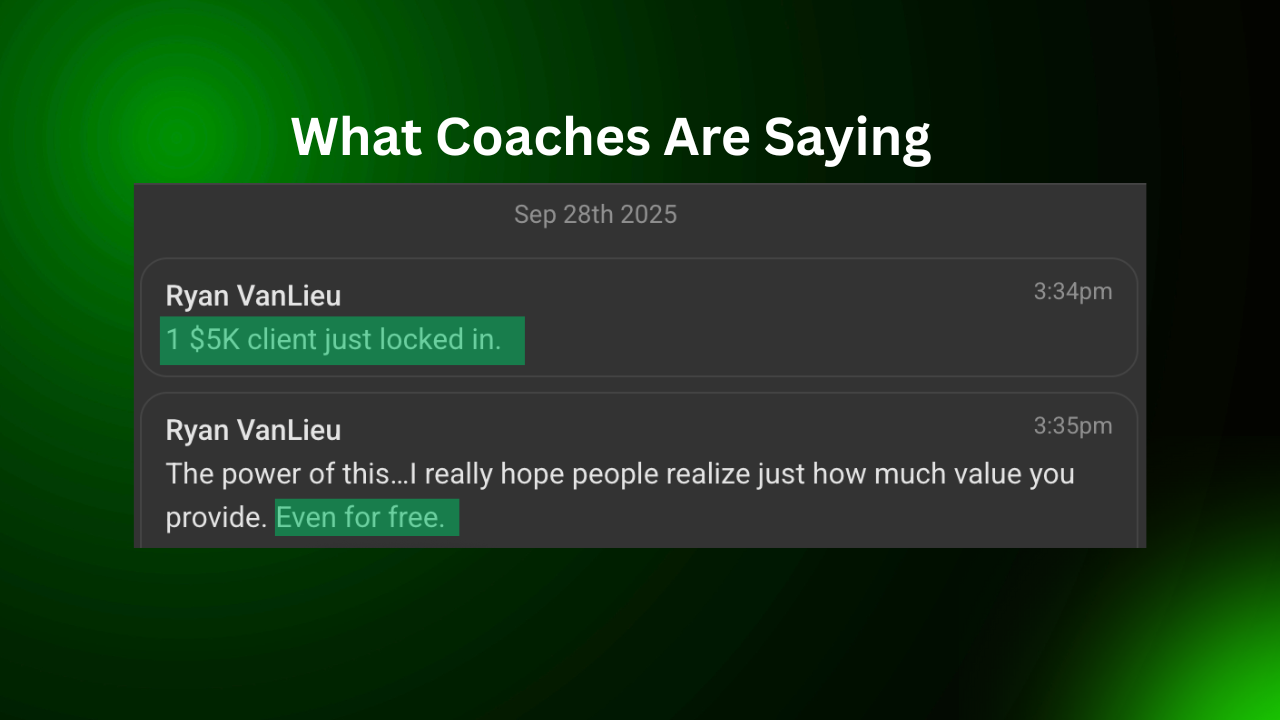The width and height of the screenshot is (1280, 720).
Task: Click the word "provide." in the second message
Action: point(216,518)
